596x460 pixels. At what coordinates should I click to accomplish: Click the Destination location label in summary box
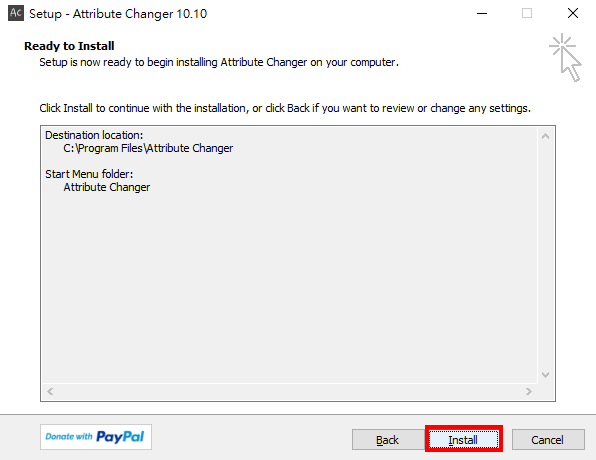click(94, 135)
